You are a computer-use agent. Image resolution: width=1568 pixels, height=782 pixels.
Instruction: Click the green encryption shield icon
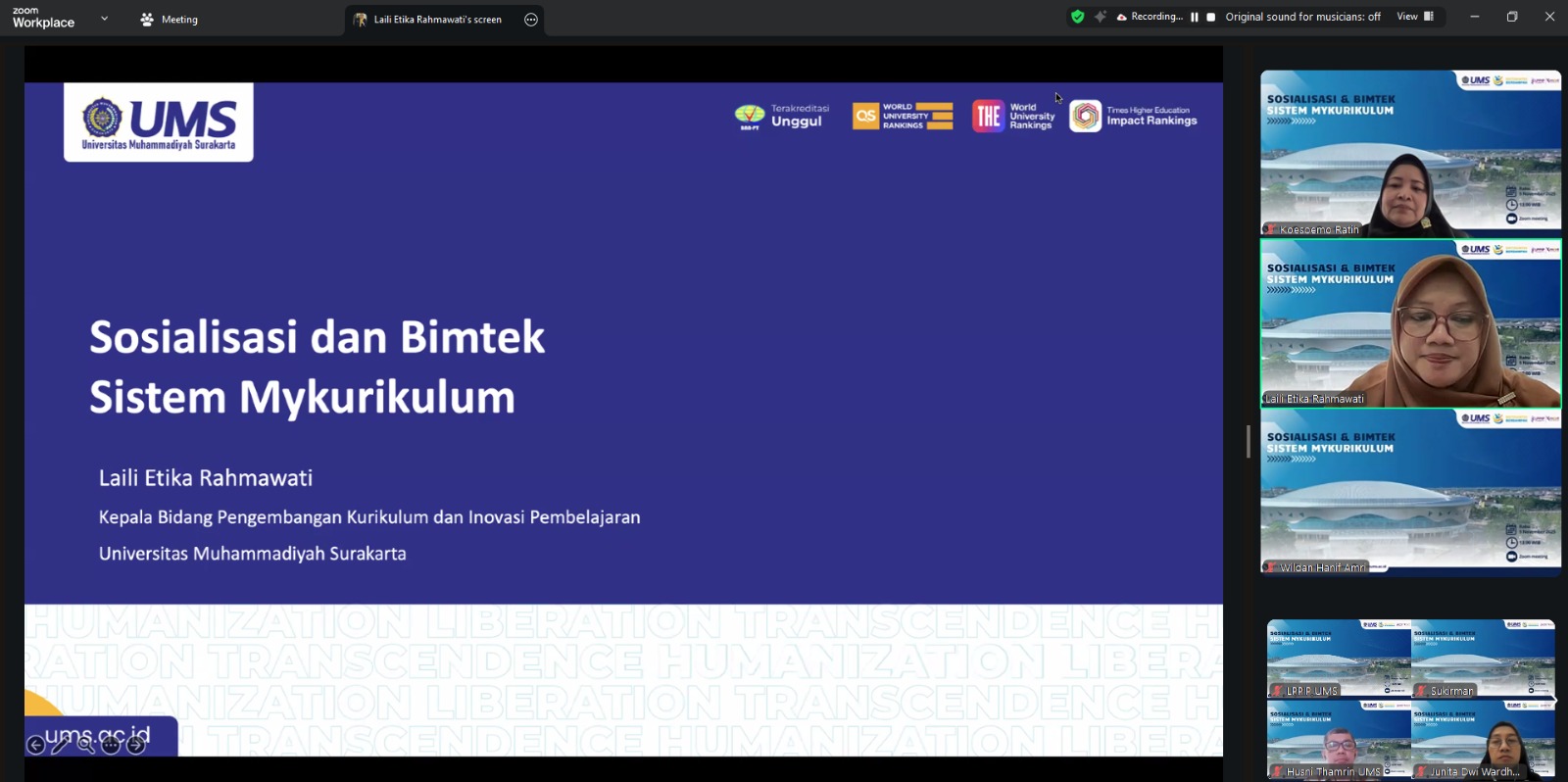tap(1078, 17)
